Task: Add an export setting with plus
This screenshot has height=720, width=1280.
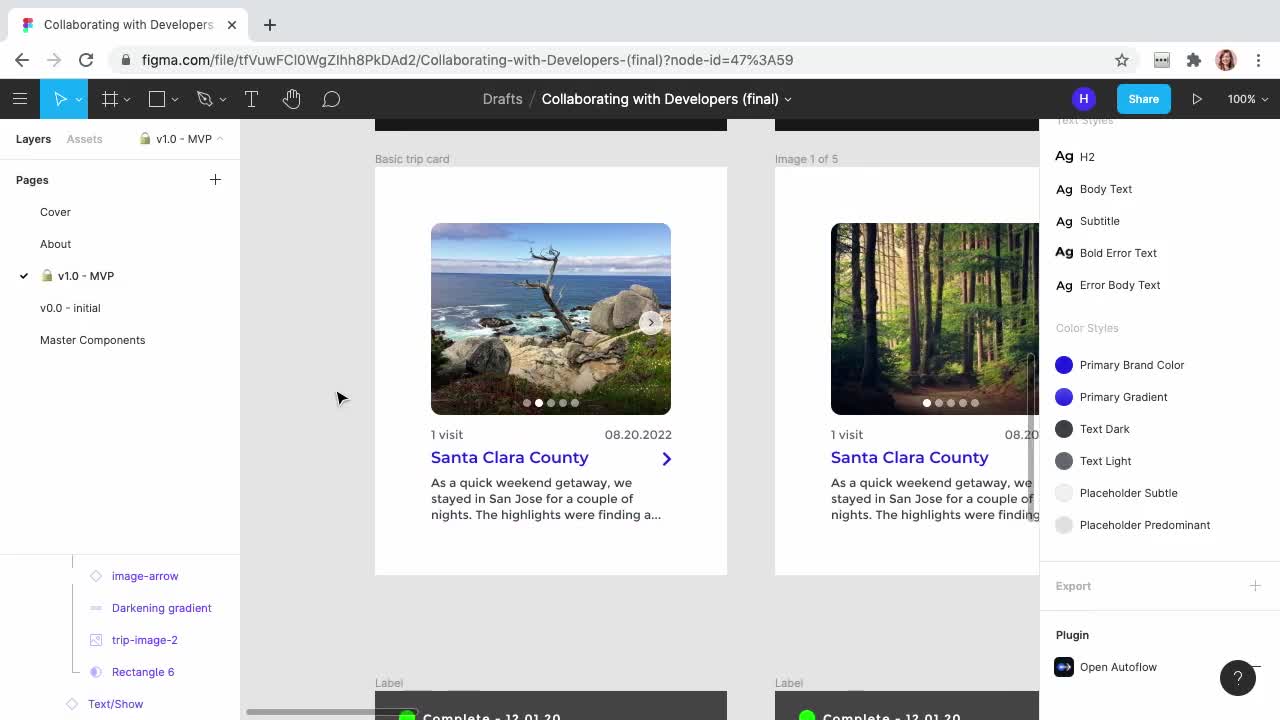Action: [1255, 586]
